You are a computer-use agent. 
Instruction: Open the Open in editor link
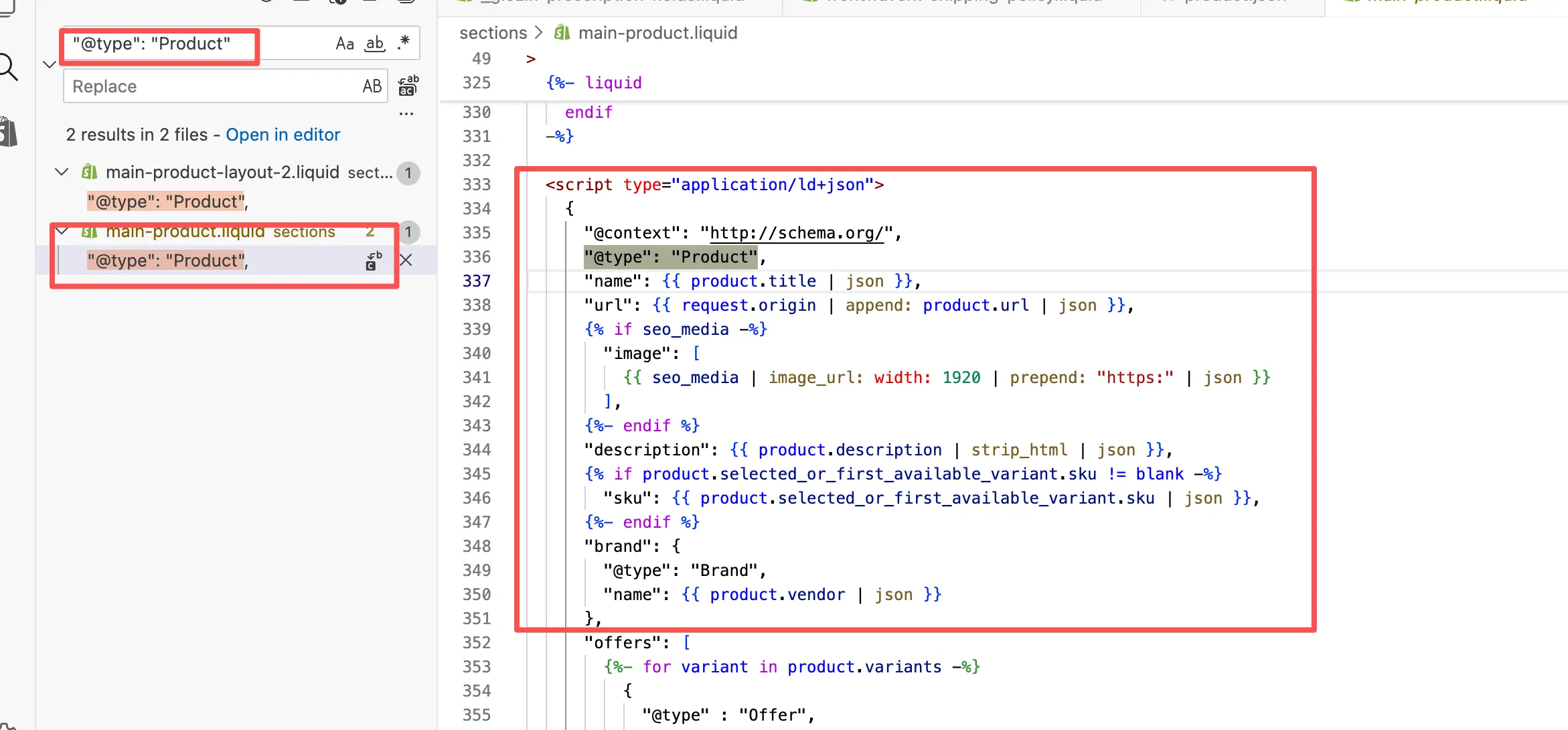tap(283, 135)
